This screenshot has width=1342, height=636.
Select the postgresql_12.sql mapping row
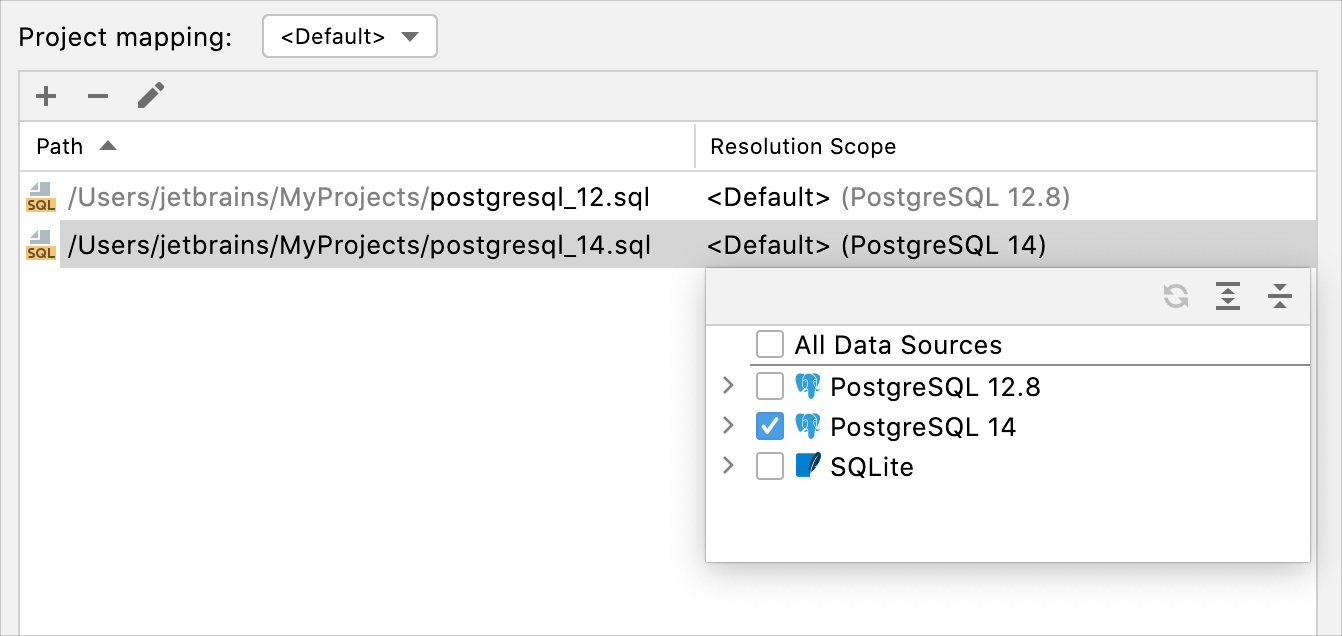(x=350, y=197)
